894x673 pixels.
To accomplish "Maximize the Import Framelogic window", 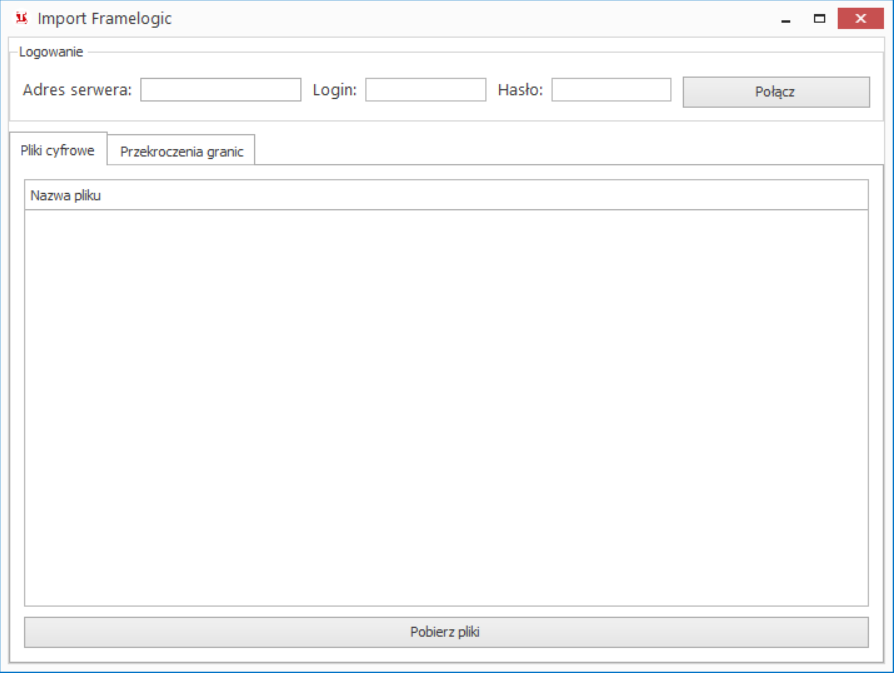I will pyautogui.click(x=819, y=19).
